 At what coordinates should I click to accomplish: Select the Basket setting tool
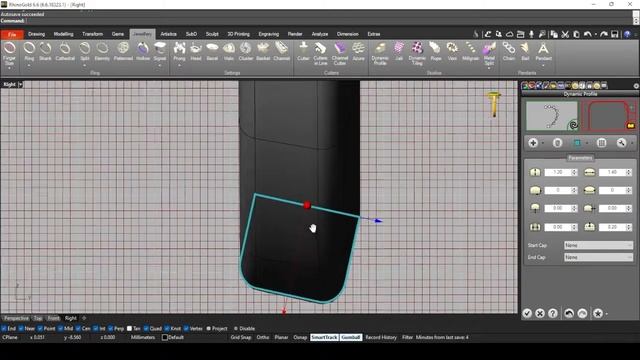[x=263, y=52]
